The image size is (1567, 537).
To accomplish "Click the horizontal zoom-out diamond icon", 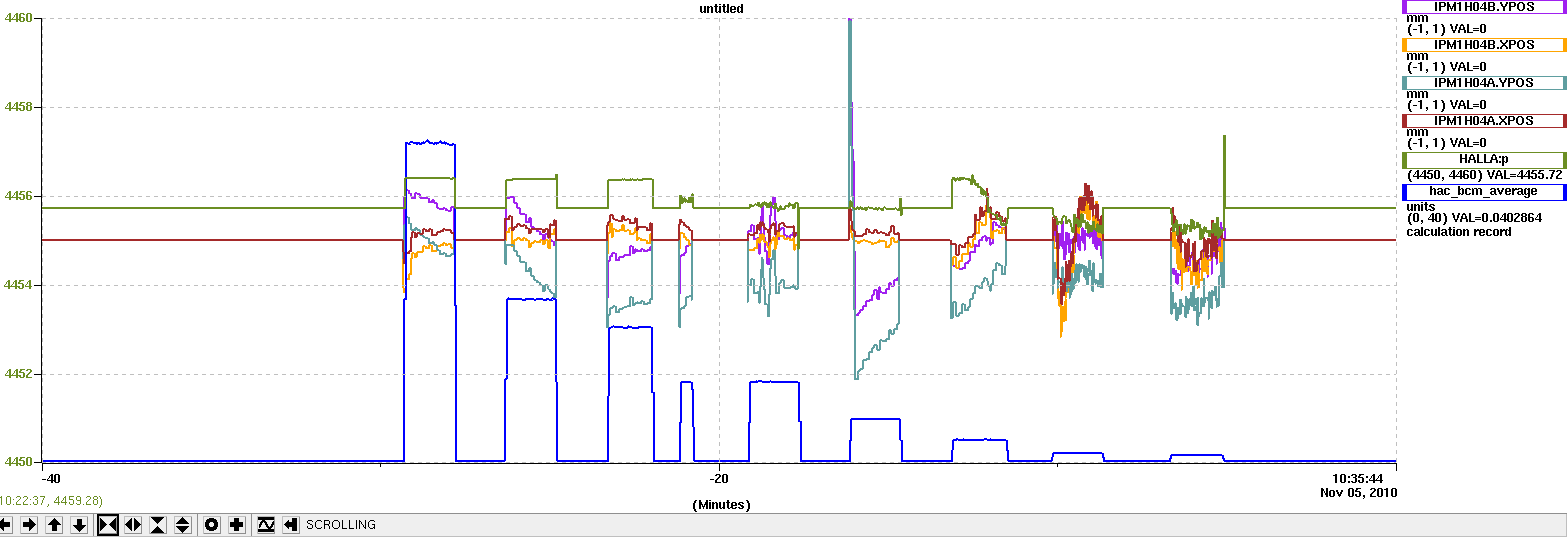I will 133,524.
